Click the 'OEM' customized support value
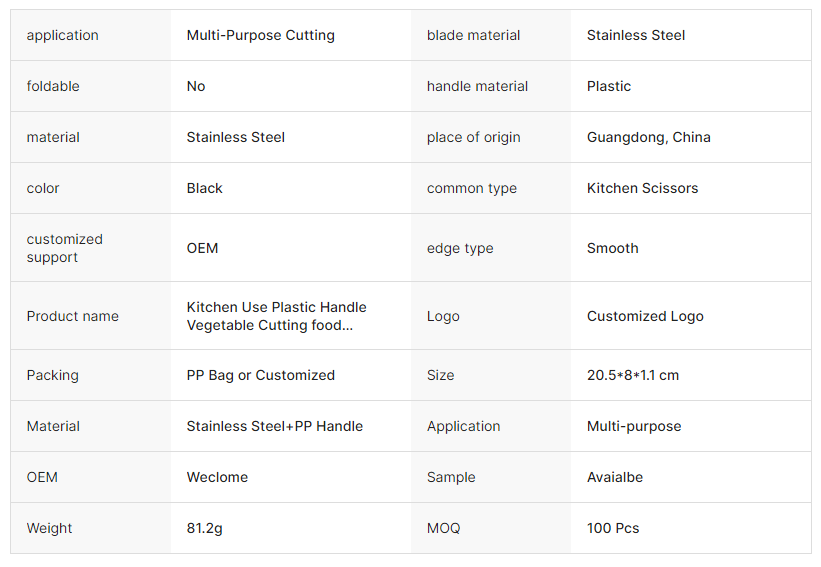821x567 pixels. 202,248
